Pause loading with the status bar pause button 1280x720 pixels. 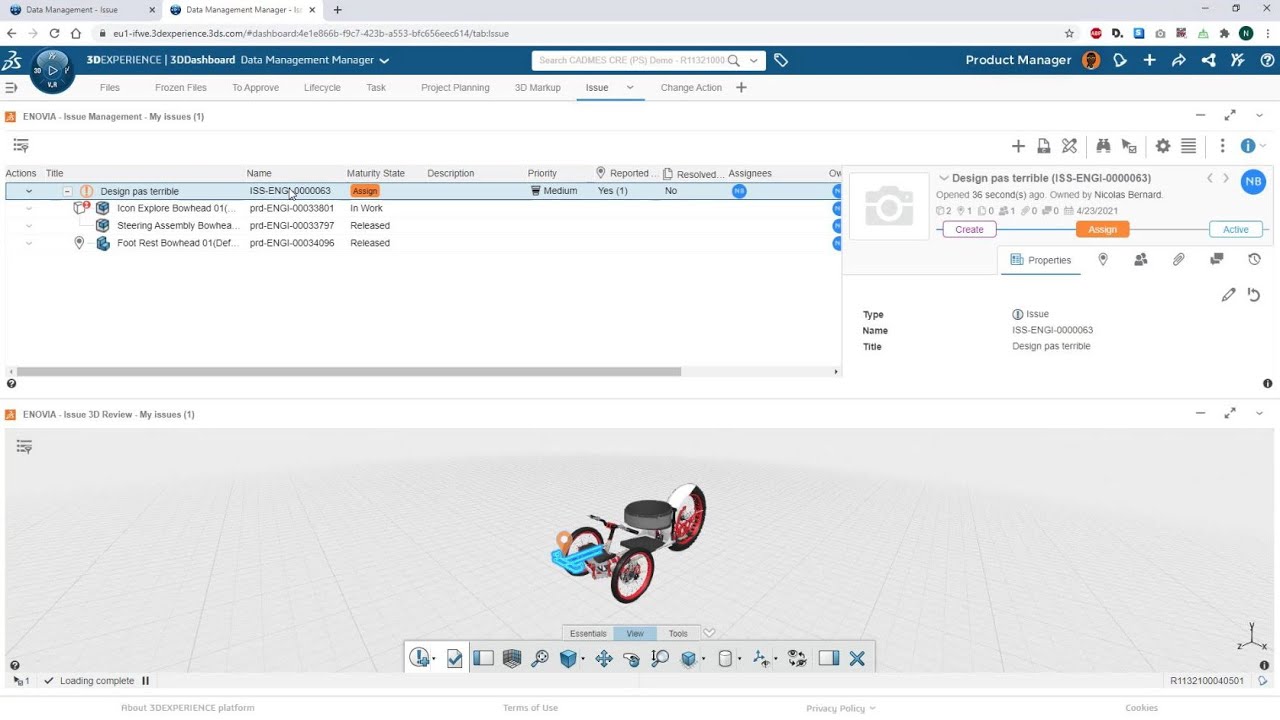145,681
